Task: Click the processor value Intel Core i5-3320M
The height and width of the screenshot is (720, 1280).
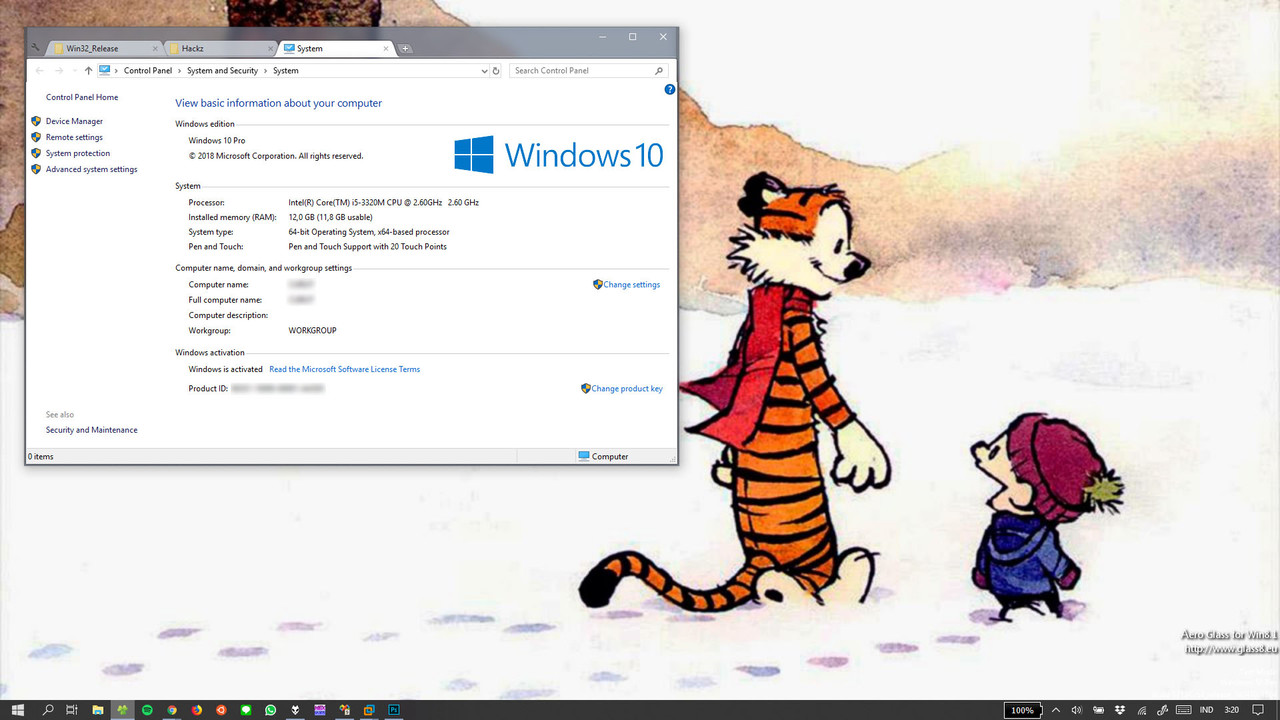Action: [x=383, y=202]
